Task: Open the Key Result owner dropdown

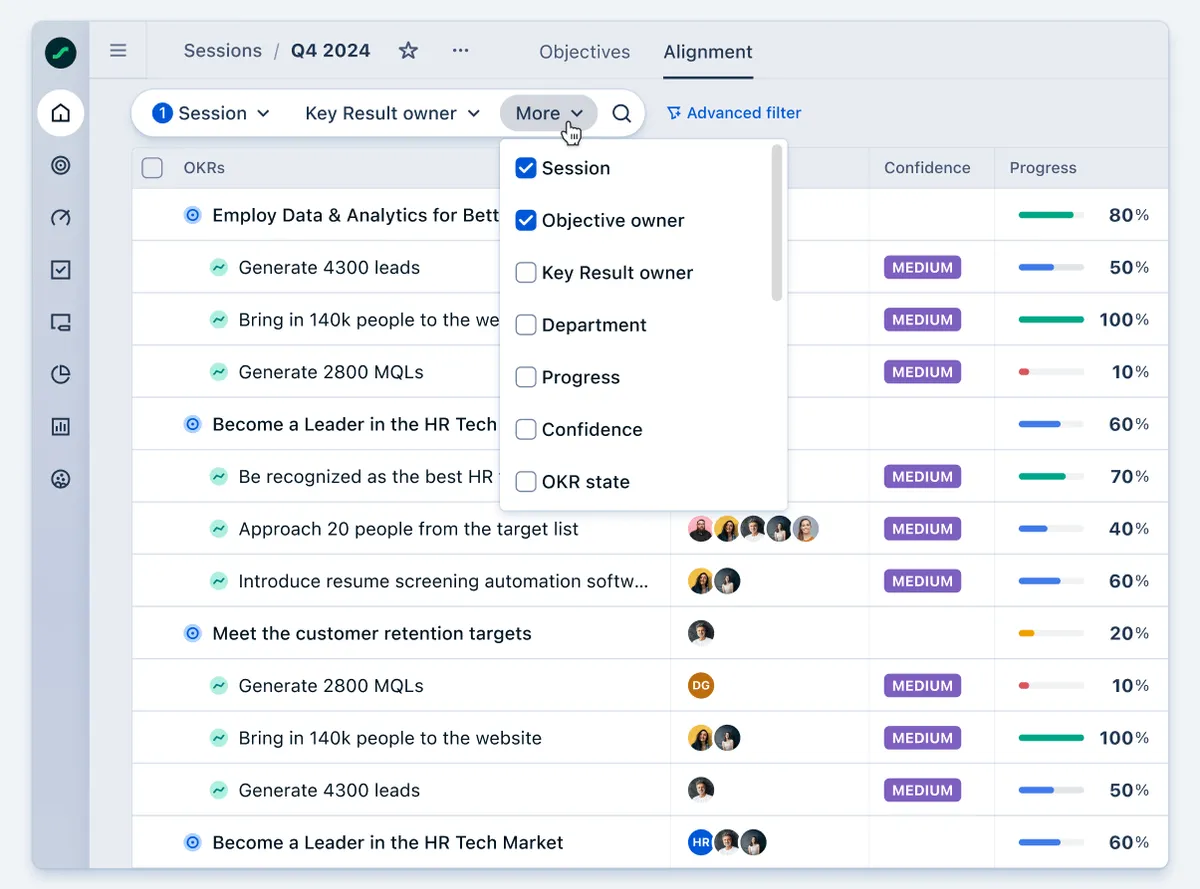Action: [392, 113]
